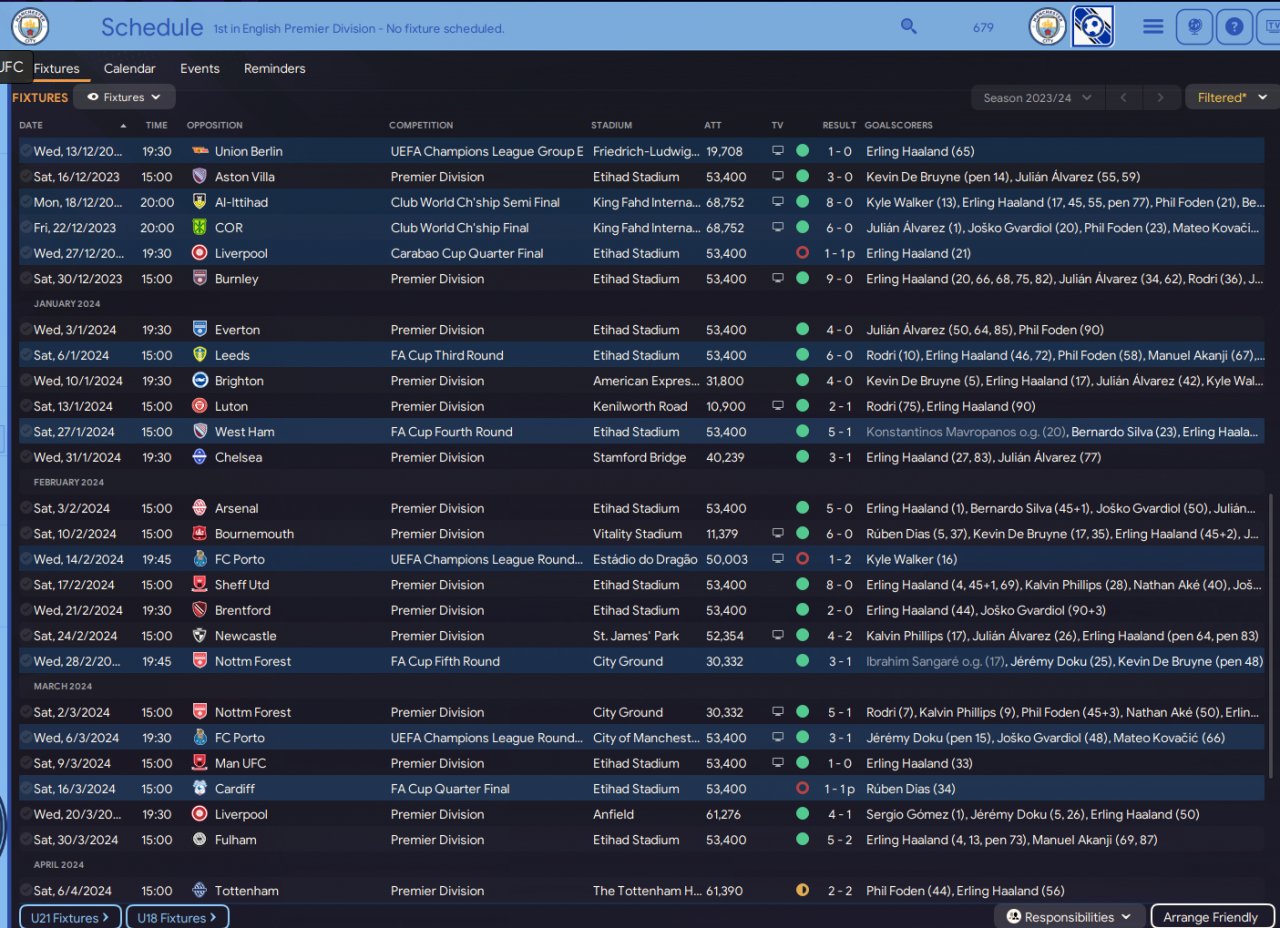Open the small Manchester City badge near 679
1280x928 pixels.
pyautogui.click(x=1047, y=27)
